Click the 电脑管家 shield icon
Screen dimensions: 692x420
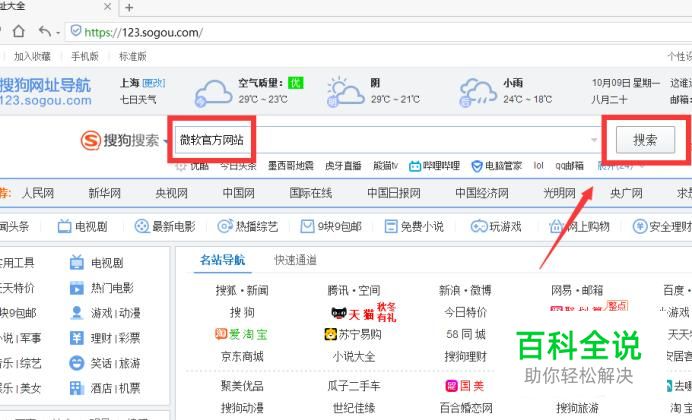pyautogui.click(x=477, y=166)
